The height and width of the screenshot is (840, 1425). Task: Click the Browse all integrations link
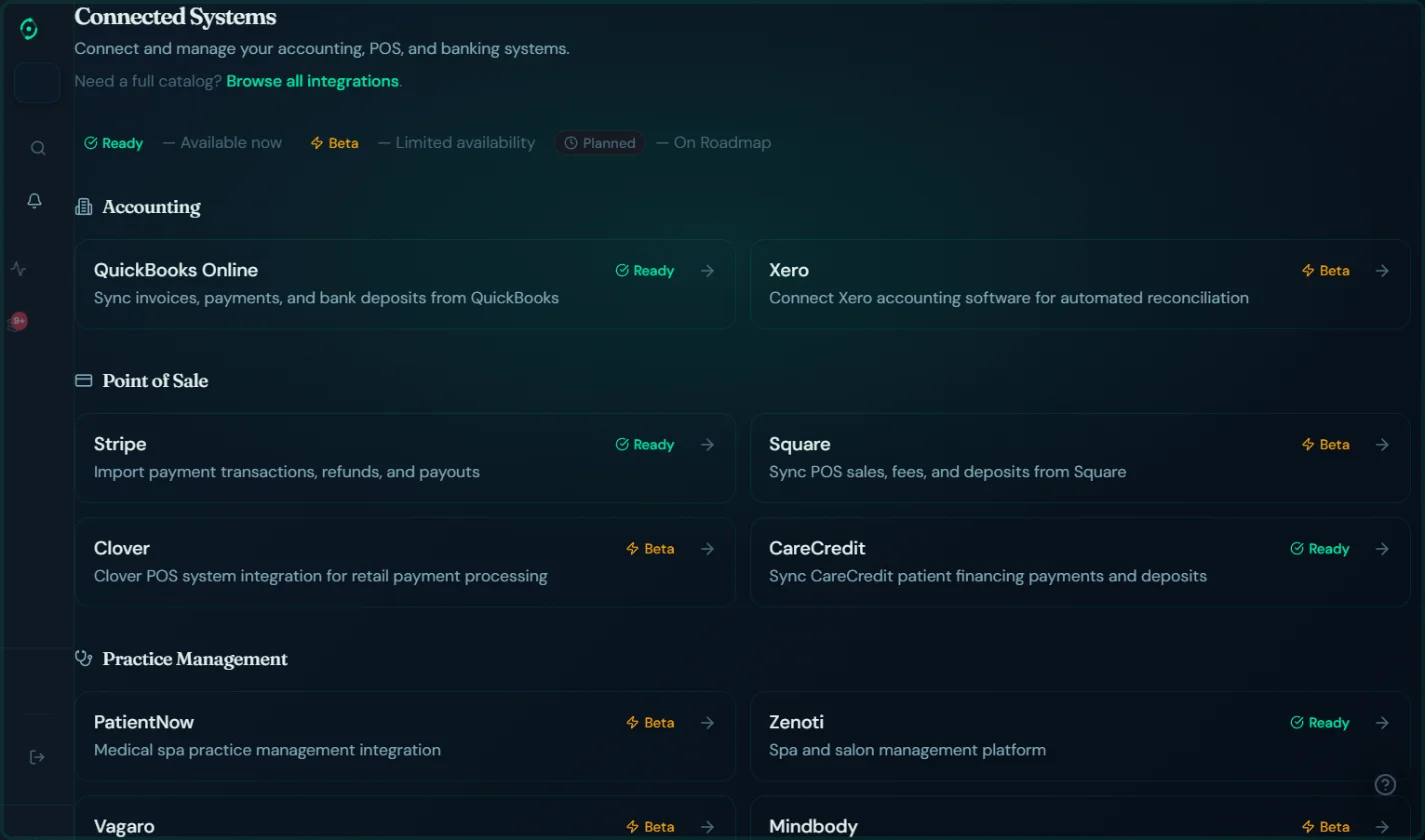click(312, 81)
